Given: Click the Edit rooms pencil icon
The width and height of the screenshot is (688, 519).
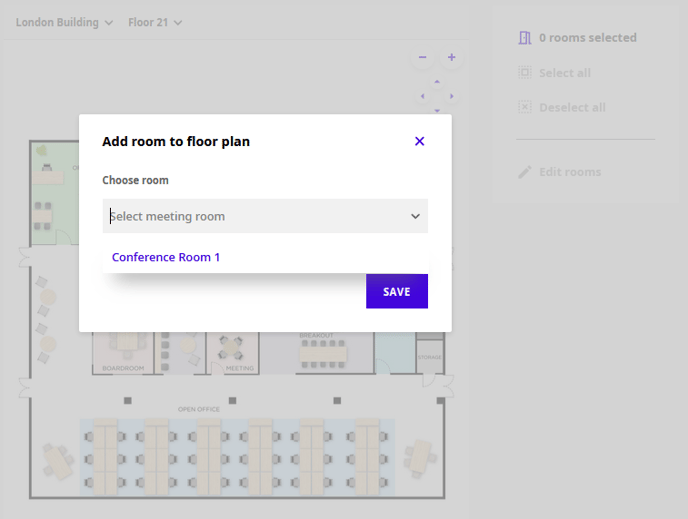Looking at the screenshot, I should coord(525,172).
